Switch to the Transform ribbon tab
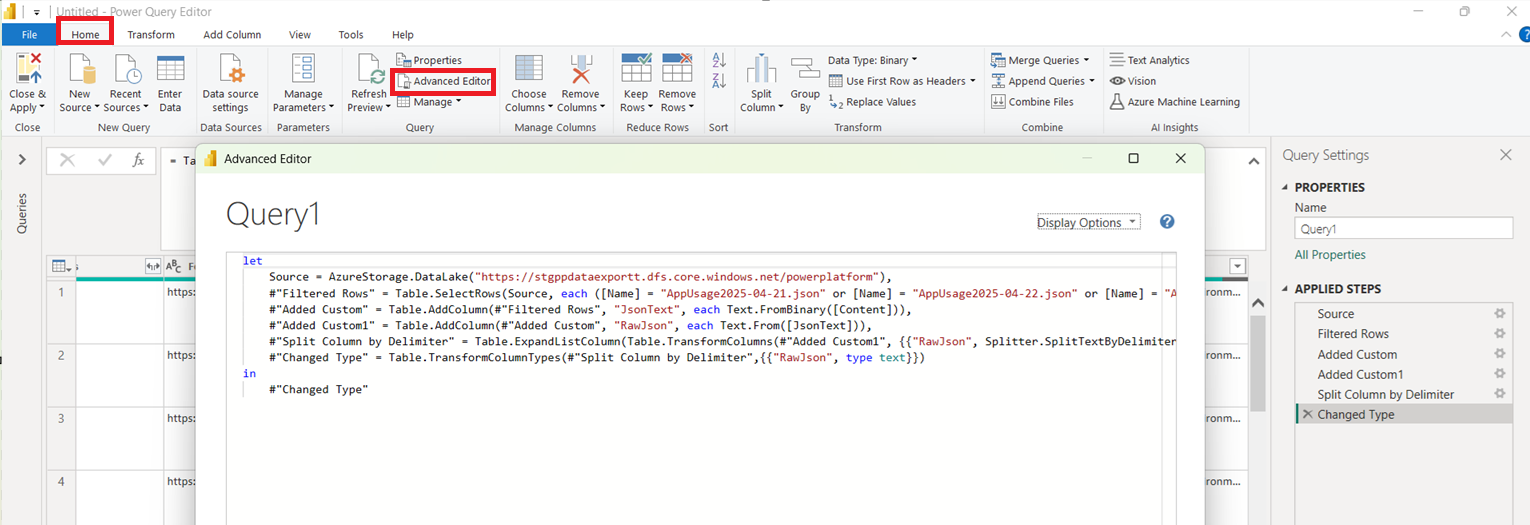 tap(151, 35)
